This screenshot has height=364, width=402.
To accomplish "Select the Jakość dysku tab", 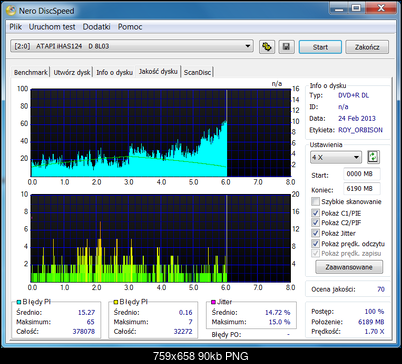I will (x=158, y=71).
